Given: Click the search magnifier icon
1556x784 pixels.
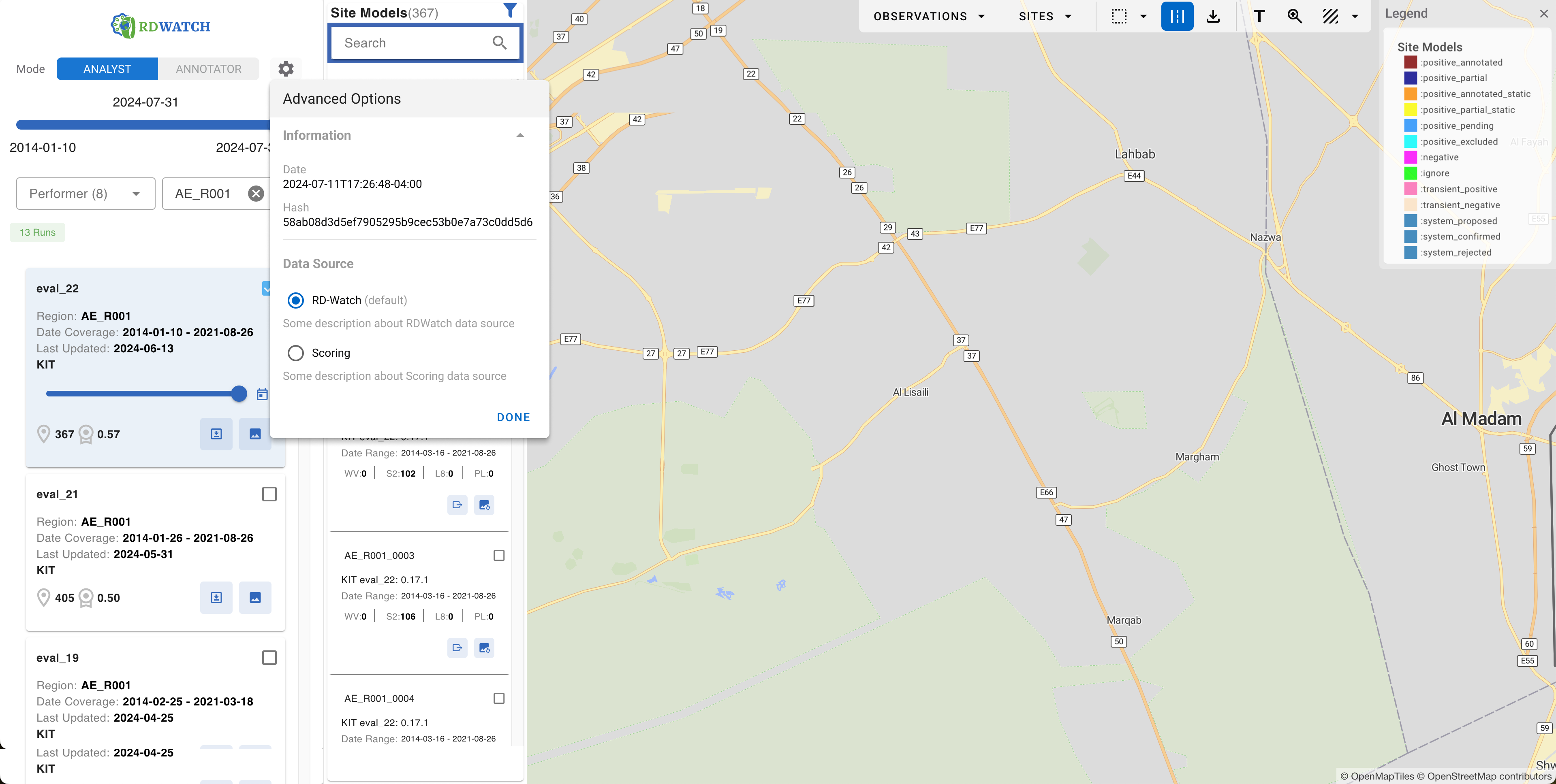Looking at the screenshot, I should (500, 43).
